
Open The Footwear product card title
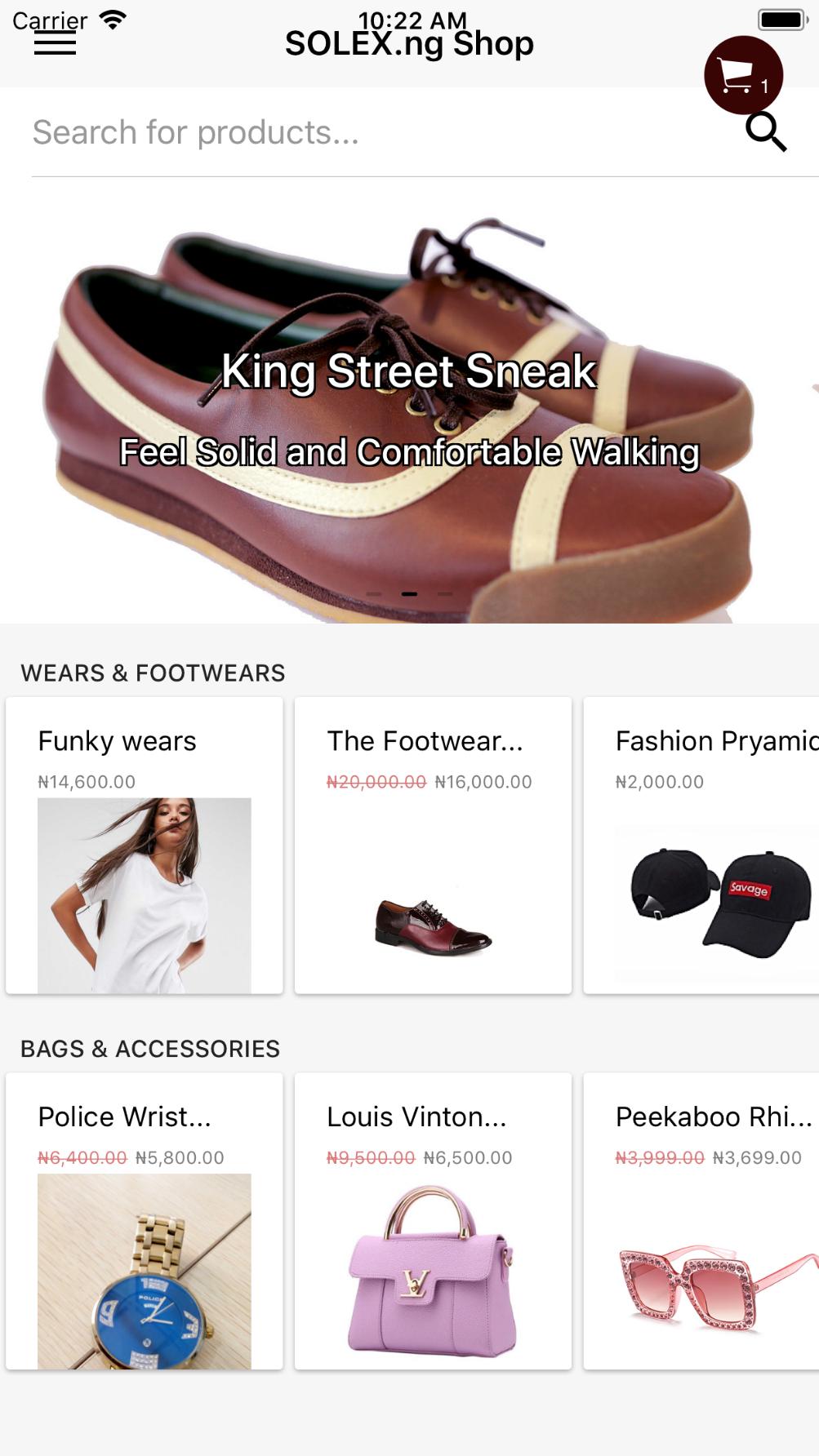[425, 741]
